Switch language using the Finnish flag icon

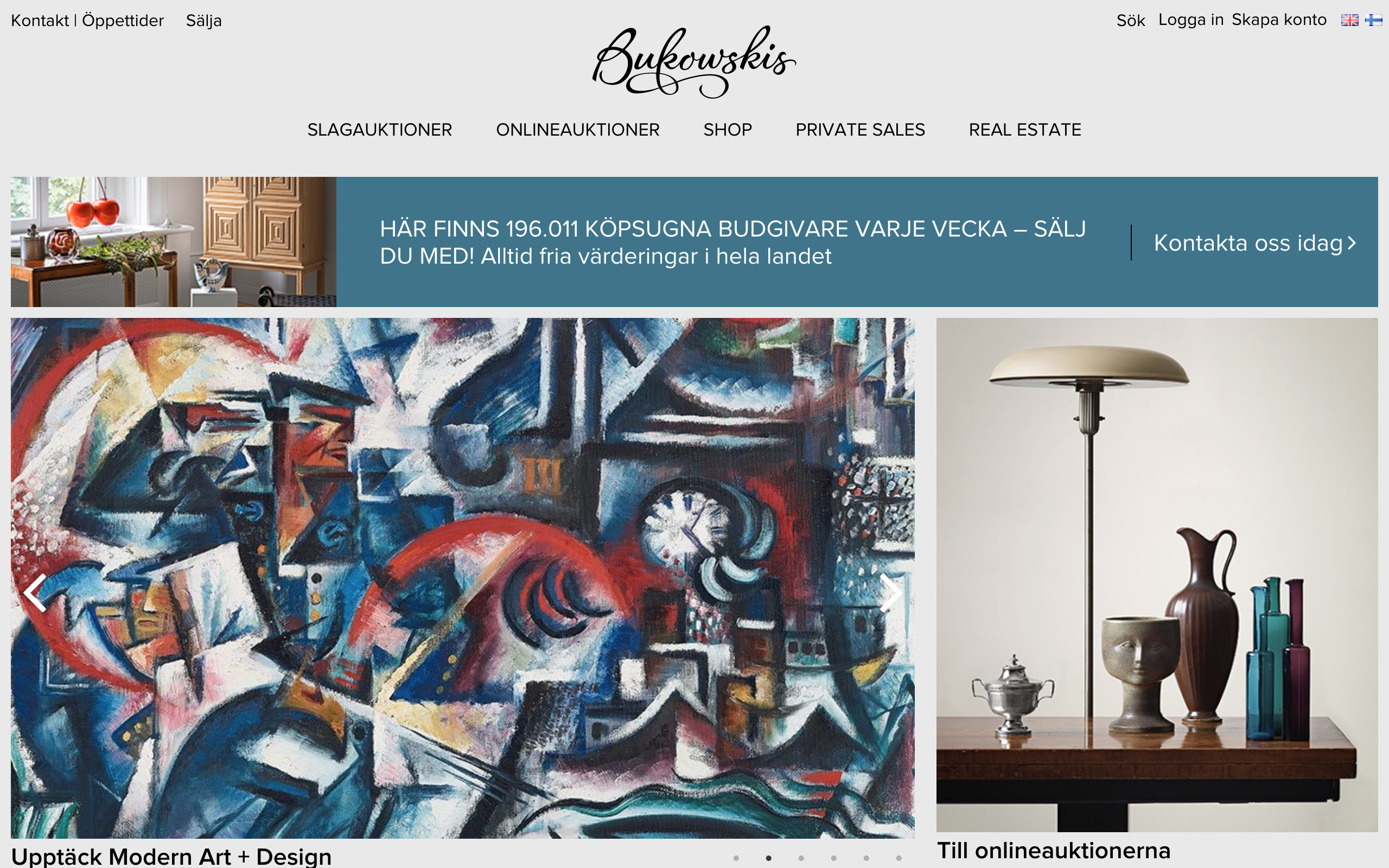(x=1373, y=20)
